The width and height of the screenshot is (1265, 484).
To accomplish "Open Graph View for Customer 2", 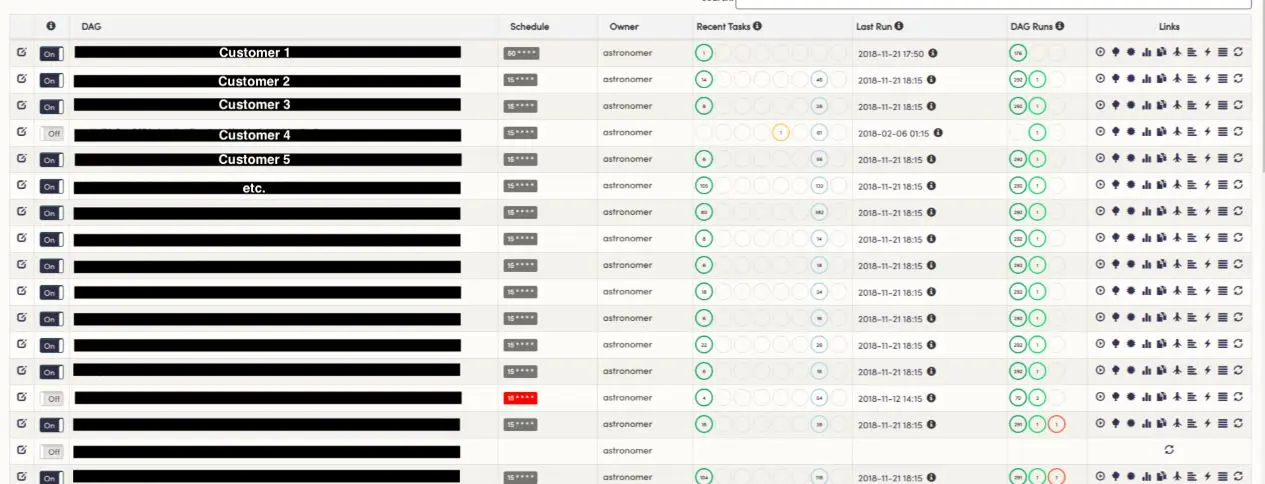I will click(x=1131, y=79).
